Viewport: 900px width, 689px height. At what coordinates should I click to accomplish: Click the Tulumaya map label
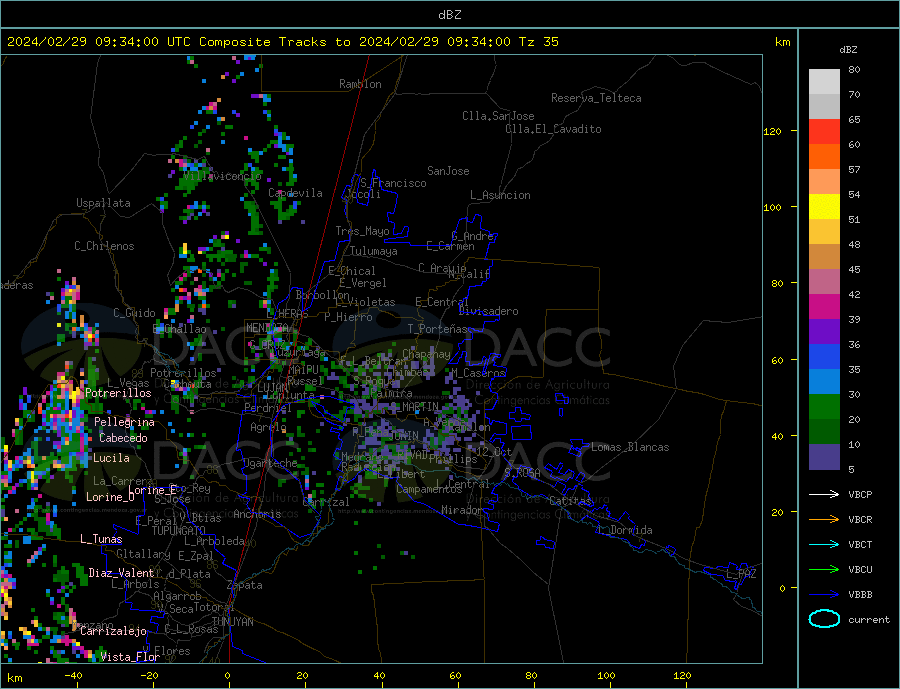click(x=374, y=251)
